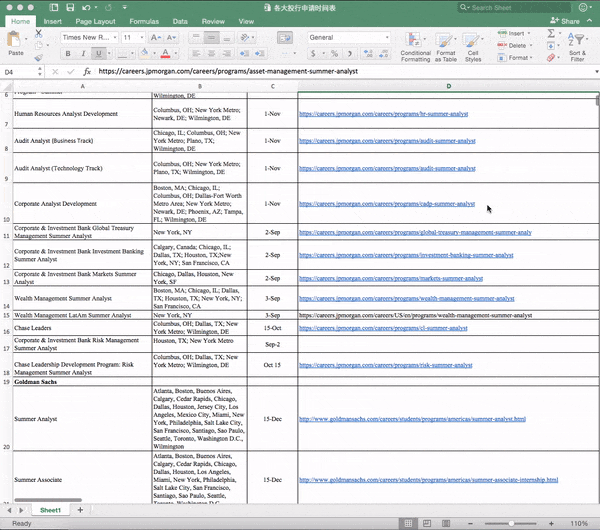Screen dimensions: 600x530
Task: Click the Name Box showing D4
Action: tap(20, 72)
